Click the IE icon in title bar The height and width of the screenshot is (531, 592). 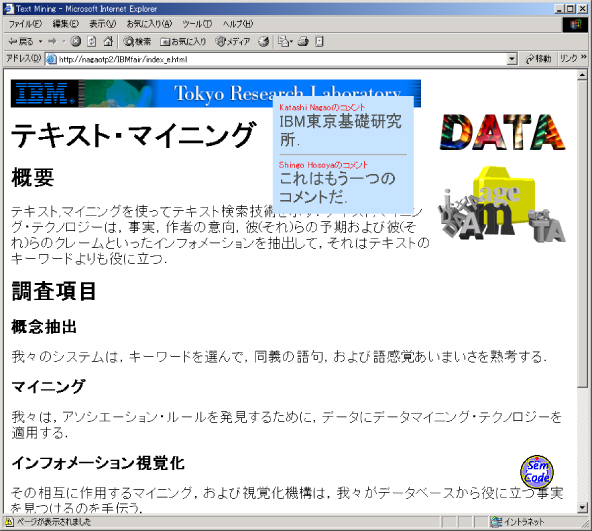9,8
